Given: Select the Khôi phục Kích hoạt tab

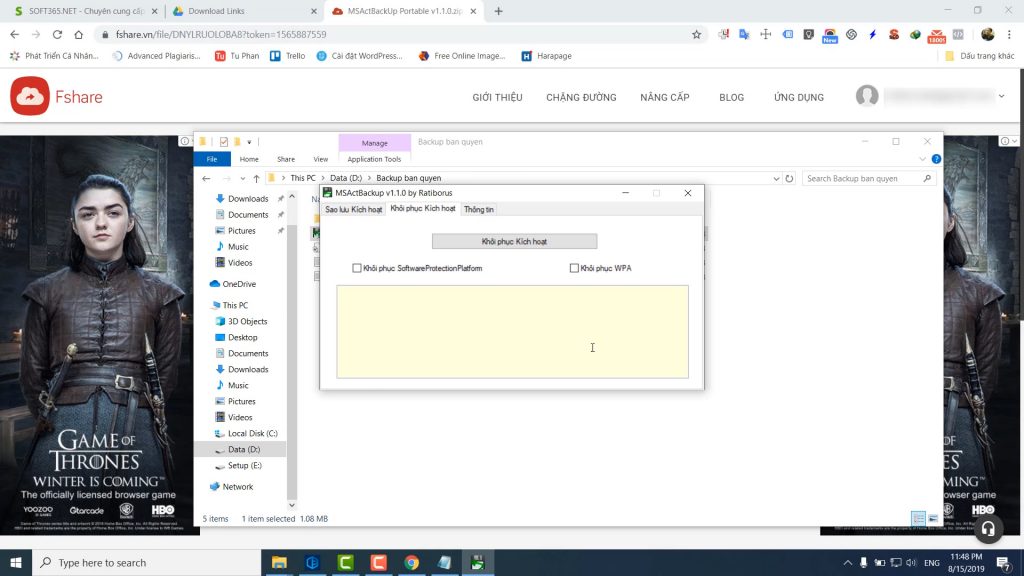Looking at the screenshot, I should tap(423, 208).
